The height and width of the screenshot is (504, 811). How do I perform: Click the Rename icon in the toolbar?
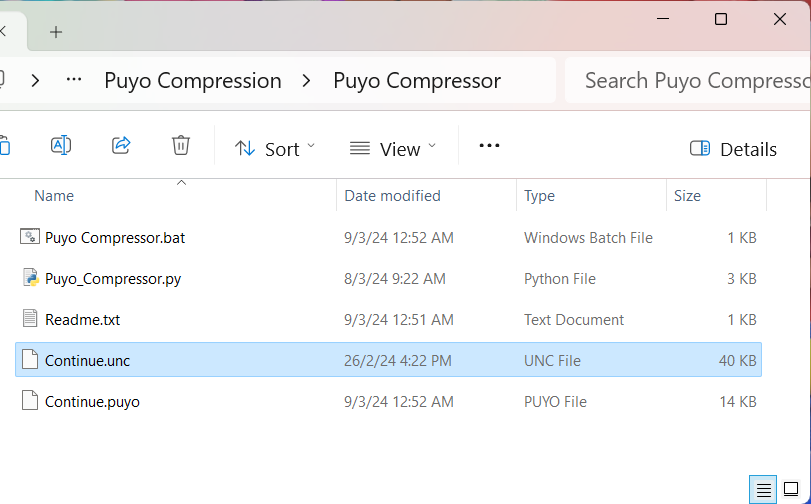click(61, 145)
